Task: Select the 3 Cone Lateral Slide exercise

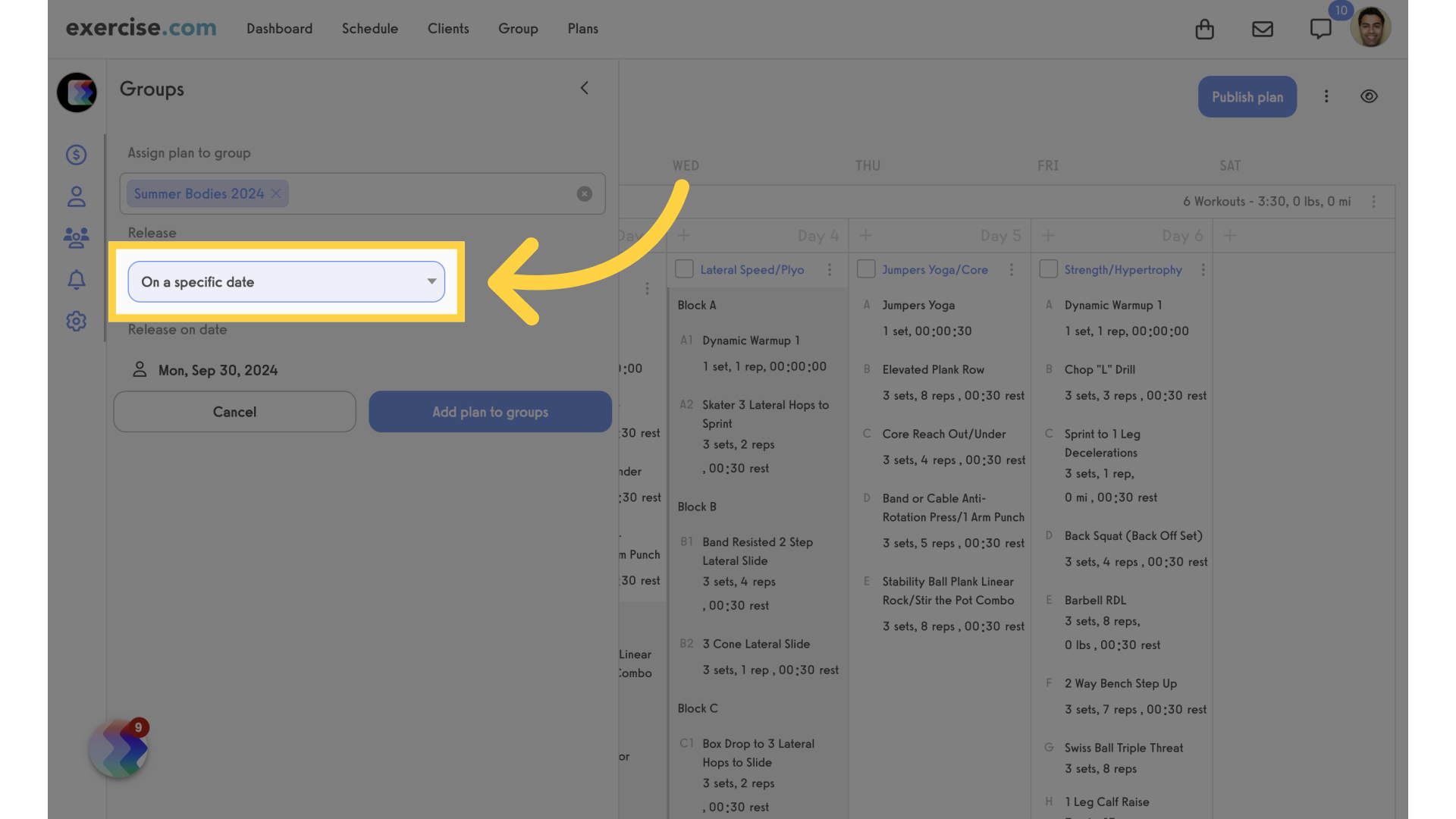Action: [755, 644]
